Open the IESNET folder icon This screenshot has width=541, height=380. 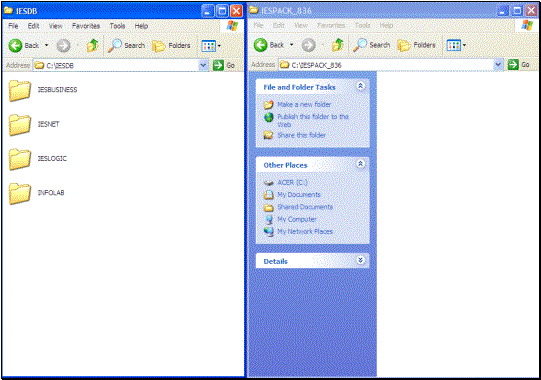click(x=20, y=125)
